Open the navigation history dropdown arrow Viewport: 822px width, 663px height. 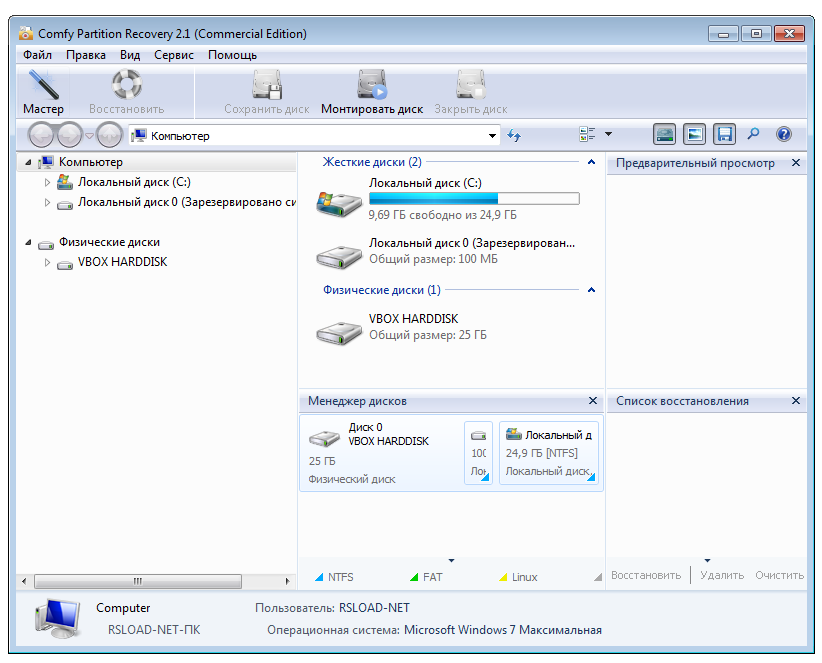coord(90,136)
